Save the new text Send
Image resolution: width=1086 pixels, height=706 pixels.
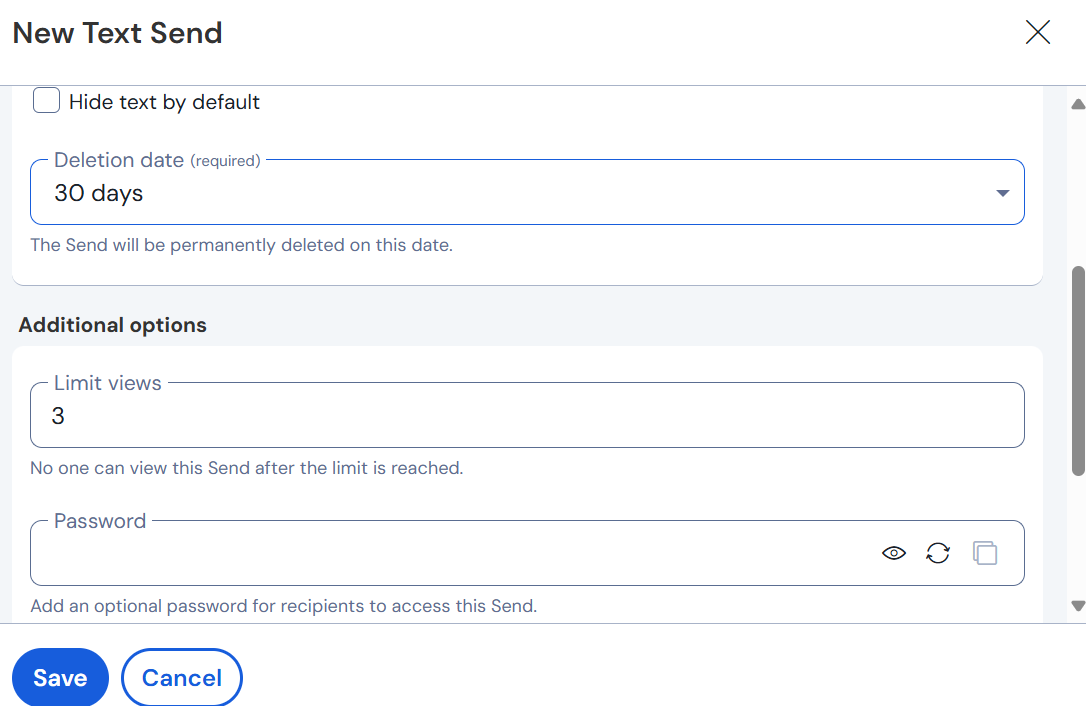pos(60,677)
